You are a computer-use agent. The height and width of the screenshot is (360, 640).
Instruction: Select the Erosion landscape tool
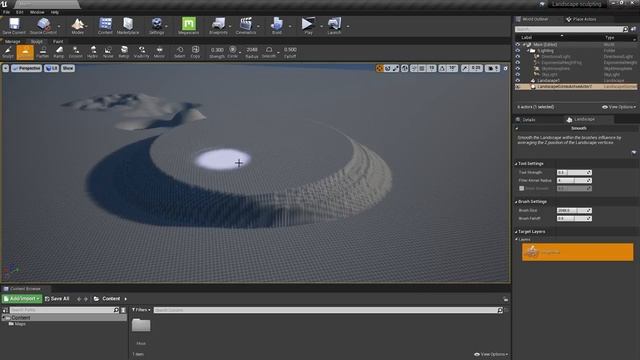coord(76,52)
